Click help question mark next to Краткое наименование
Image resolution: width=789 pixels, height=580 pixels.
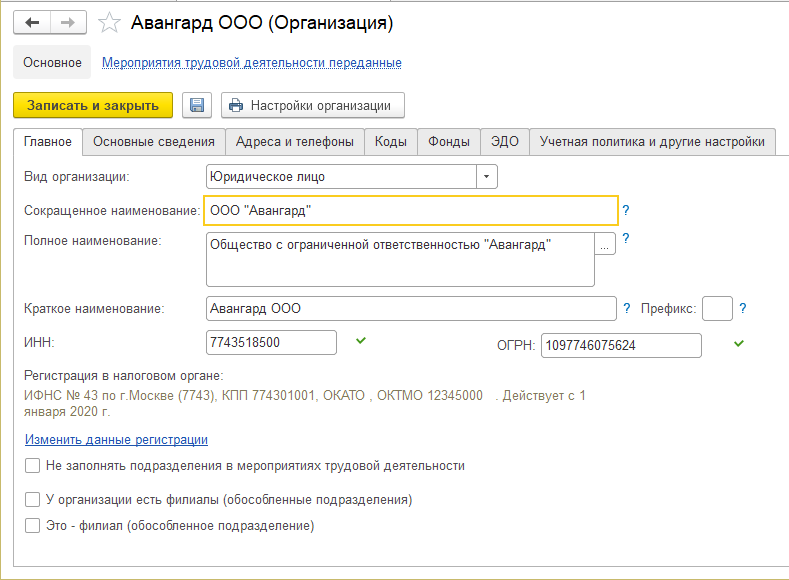pyautogui.click(x=627, y=309)
